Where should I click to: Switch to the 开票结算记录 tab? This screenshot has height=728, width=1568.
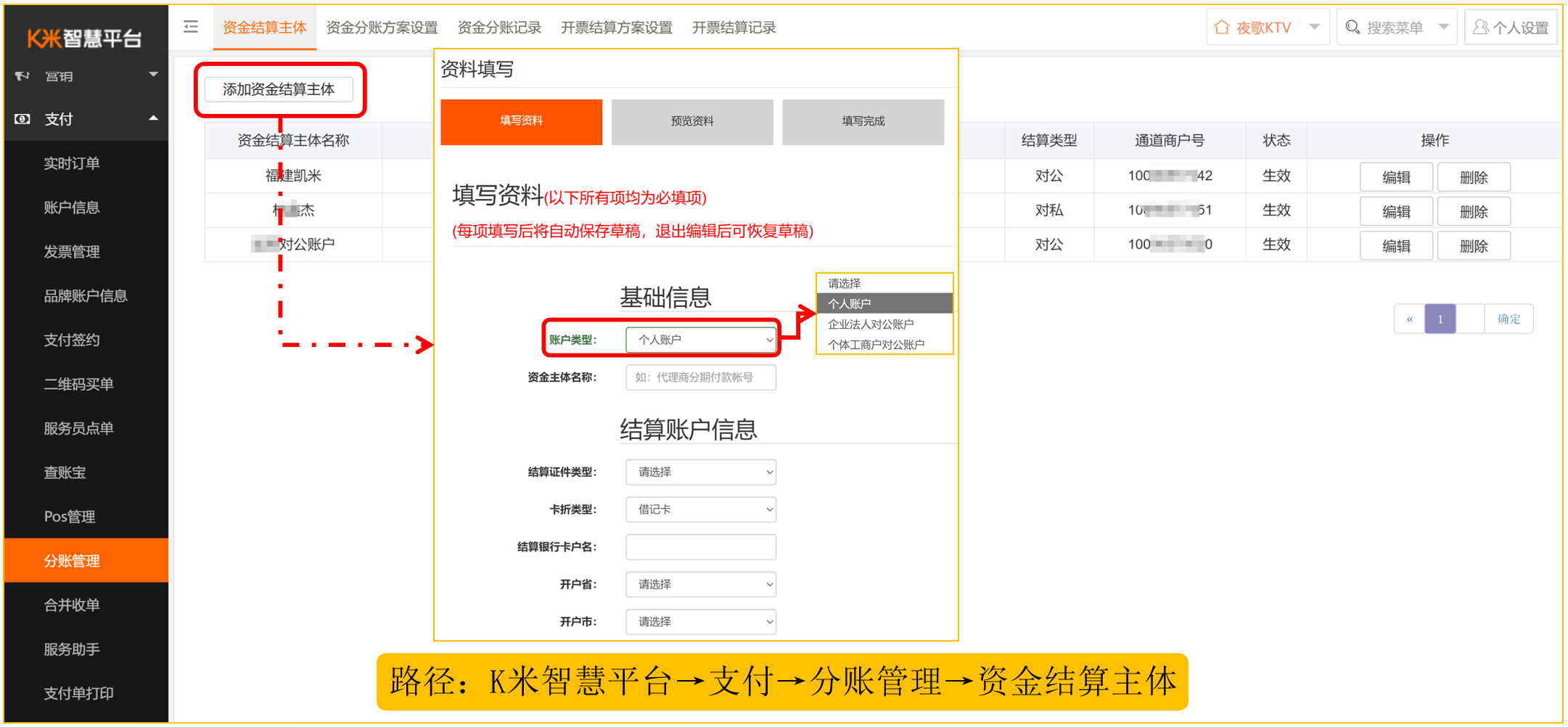pyautogui.click(x=734, y=28)
